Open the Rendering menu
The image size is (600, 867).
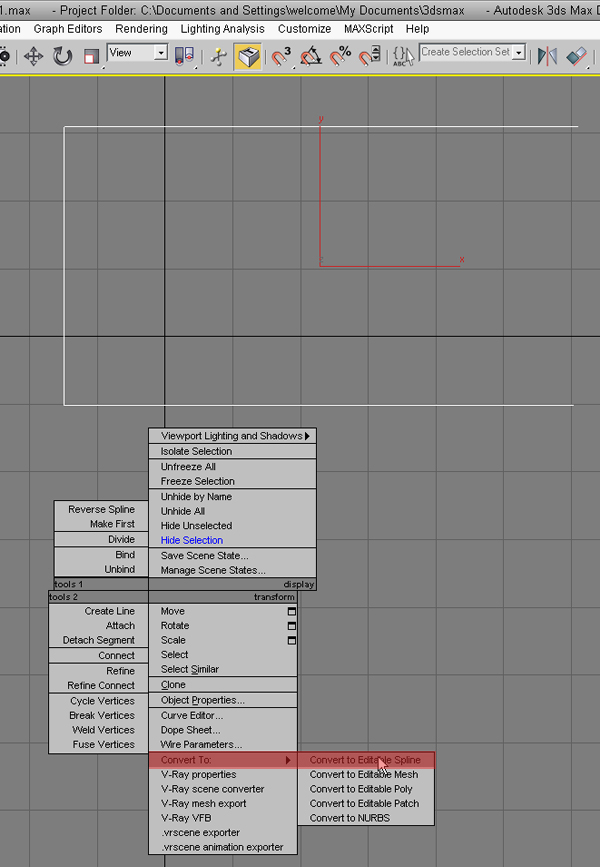pyautogui.click(x=142, y=29)
